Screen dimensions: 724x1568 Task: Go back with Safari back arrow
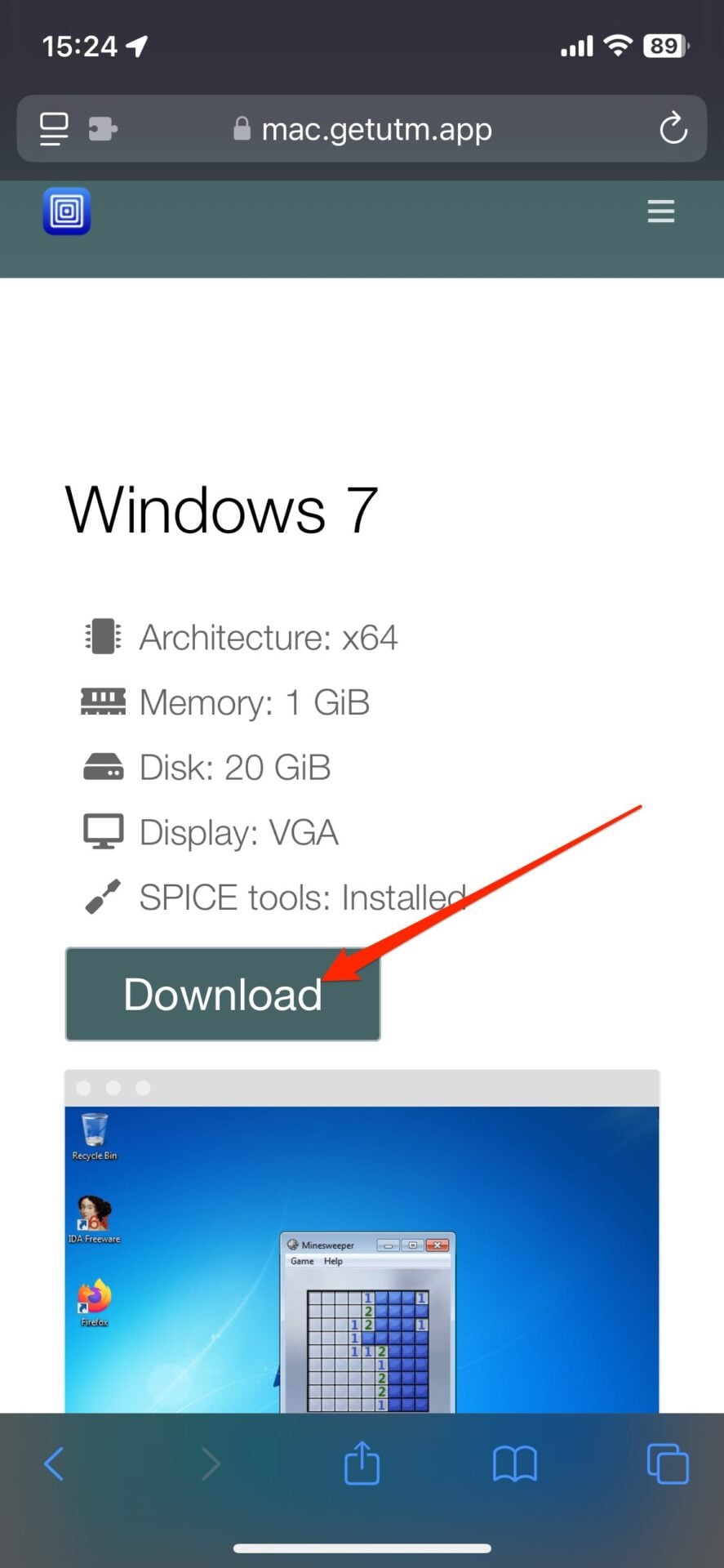click(54, 1463)
